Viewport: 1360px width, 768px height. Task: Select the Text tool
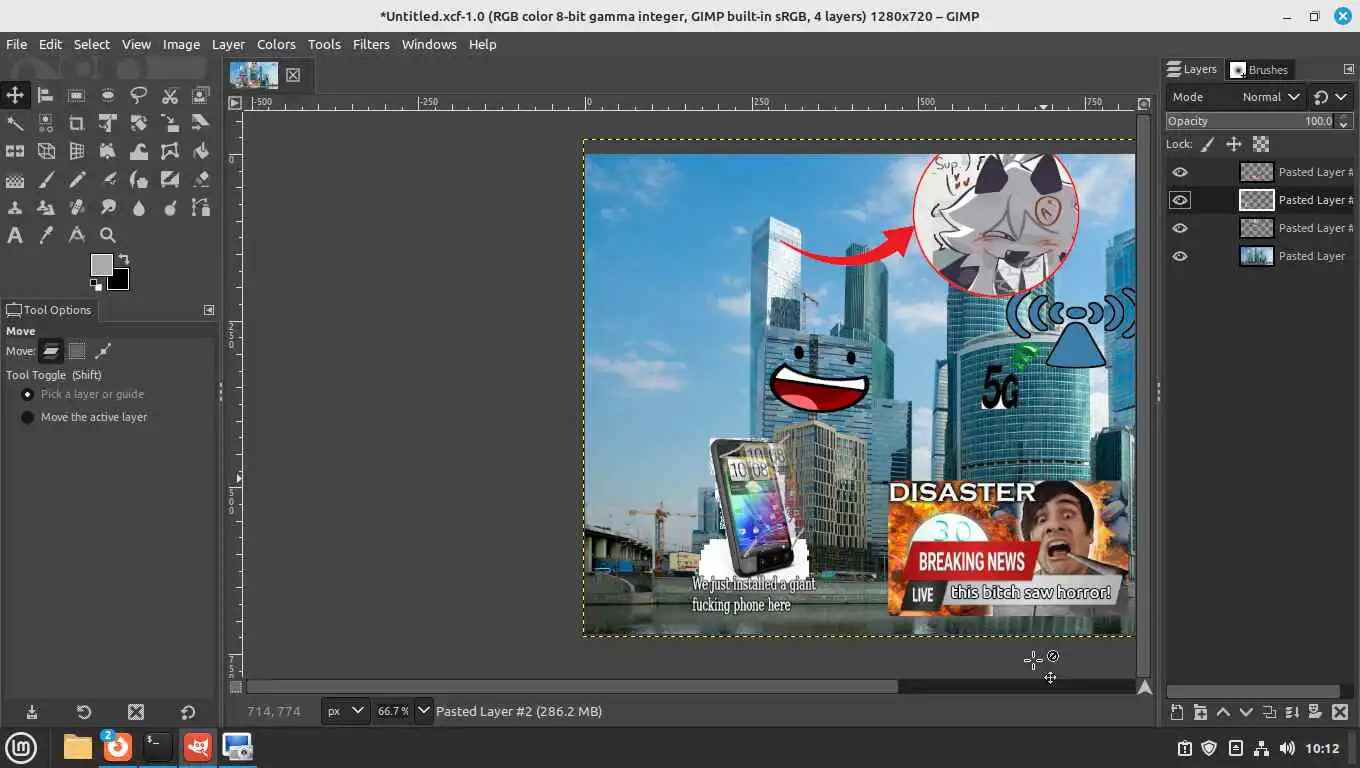click(x=14, y=236)
